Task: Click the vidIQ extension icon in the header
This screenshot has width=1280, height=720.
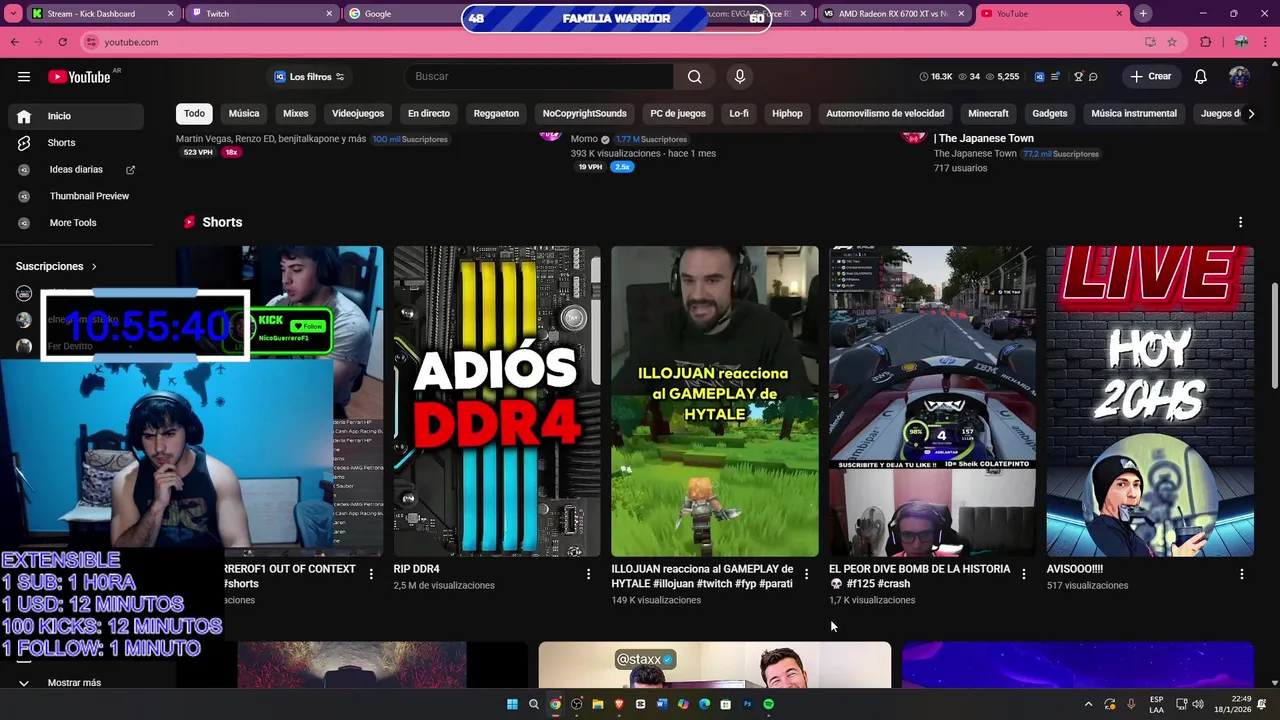Action: tap(1040, 77)
